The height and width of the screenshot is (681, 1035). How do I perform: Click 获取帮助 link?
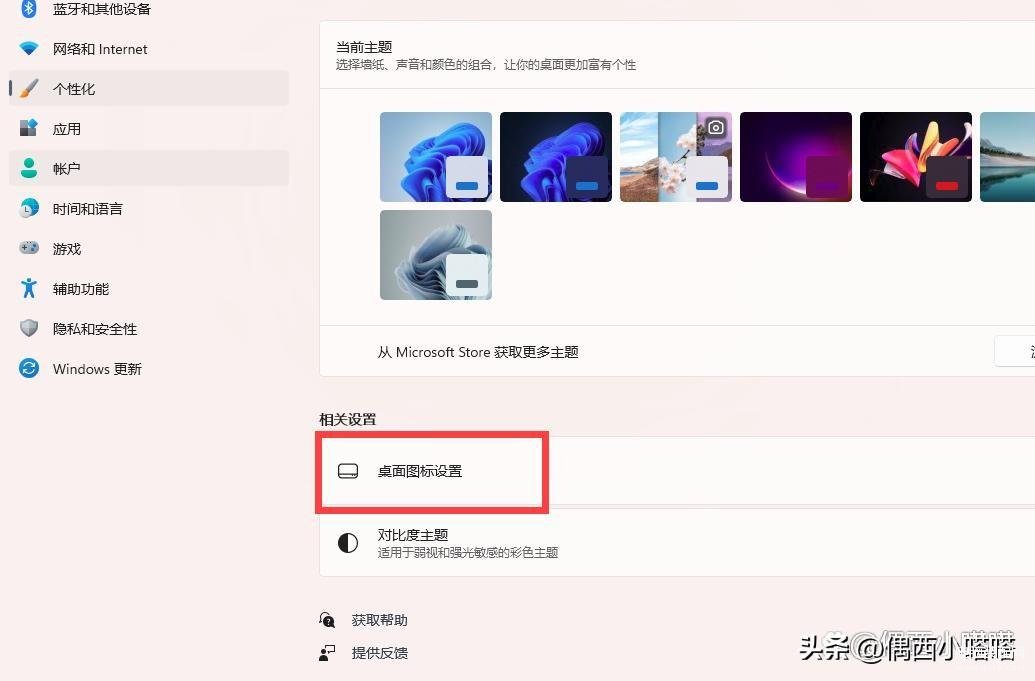(x=379, y=620)
